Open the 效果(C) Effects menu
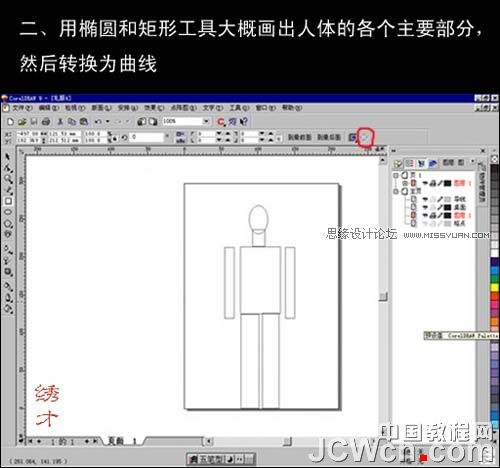Viewport: 500px width, 468px height. pos(154,108)
